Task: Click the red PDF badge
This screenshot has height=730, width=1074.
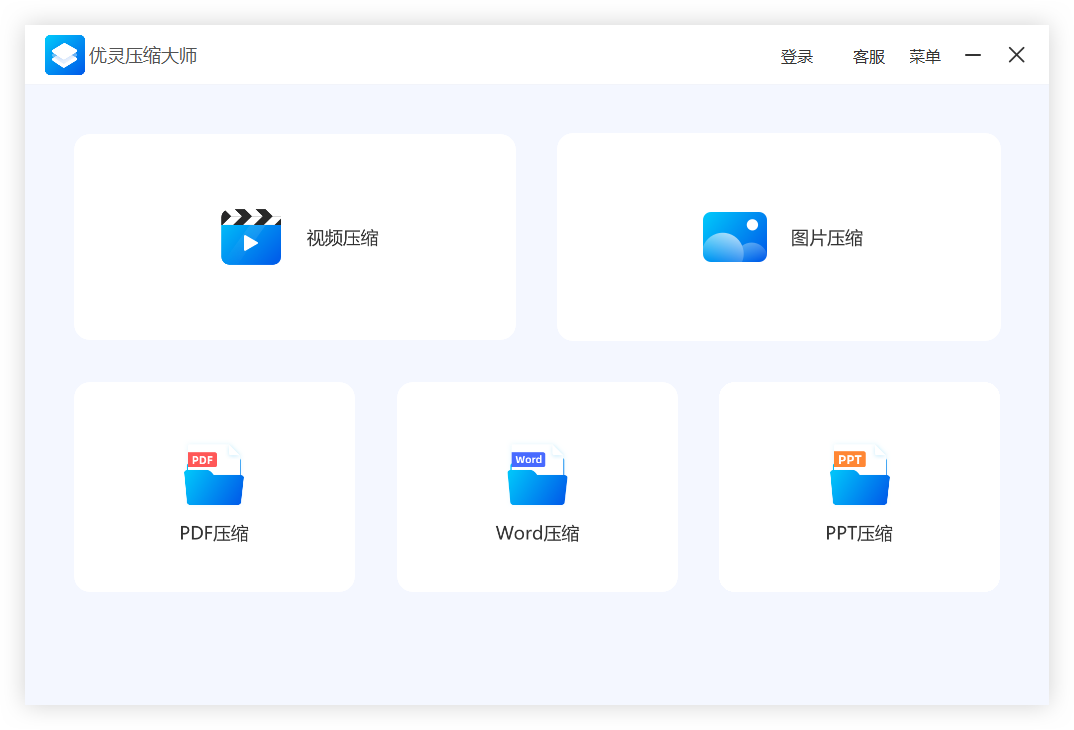Action: click(203, 460)
